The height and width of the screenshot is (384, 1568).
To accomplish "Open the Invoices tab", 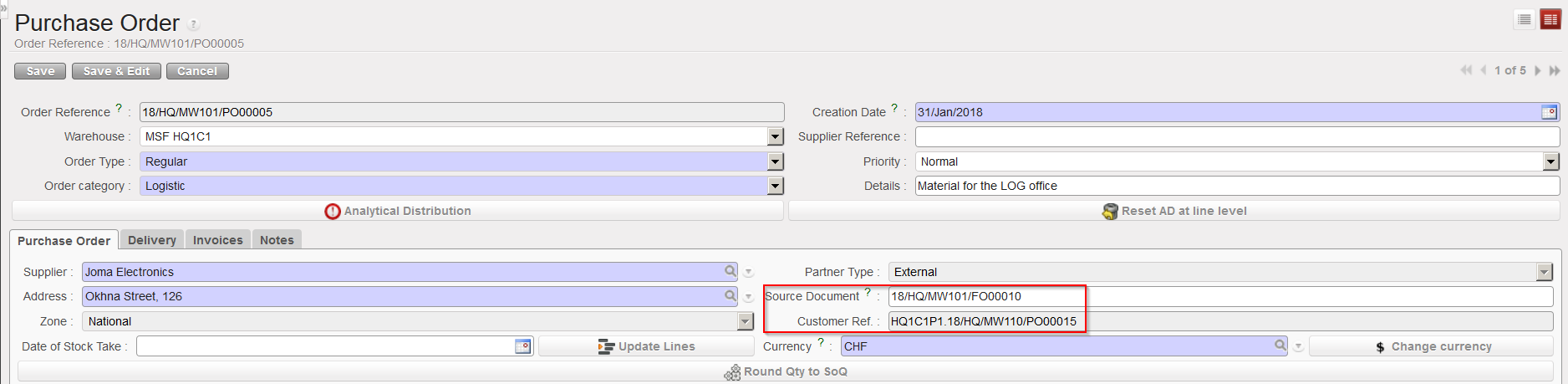I will click(217, 240).
